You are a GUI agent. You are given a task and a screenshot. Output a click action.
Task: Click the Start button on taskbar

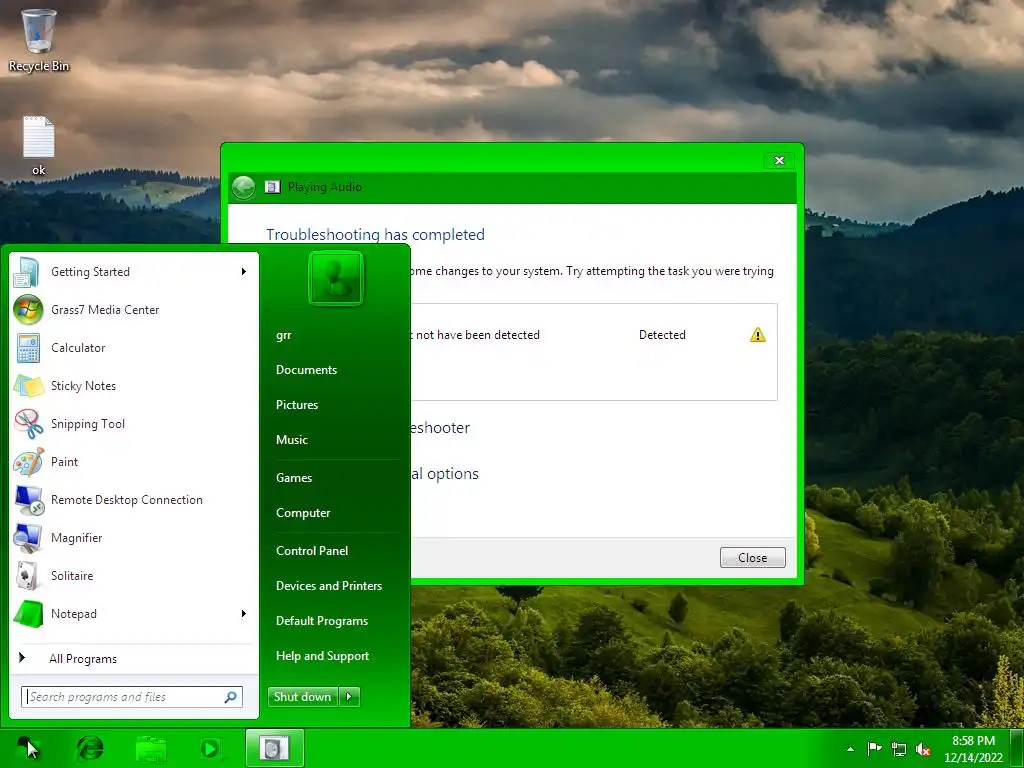click(27, 748)
